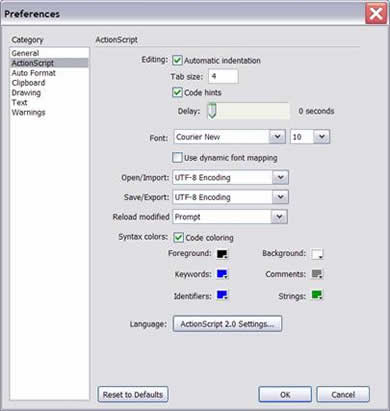Toggle Code coloring checkbox
The image size is (390, 411).
click(178, 237)
